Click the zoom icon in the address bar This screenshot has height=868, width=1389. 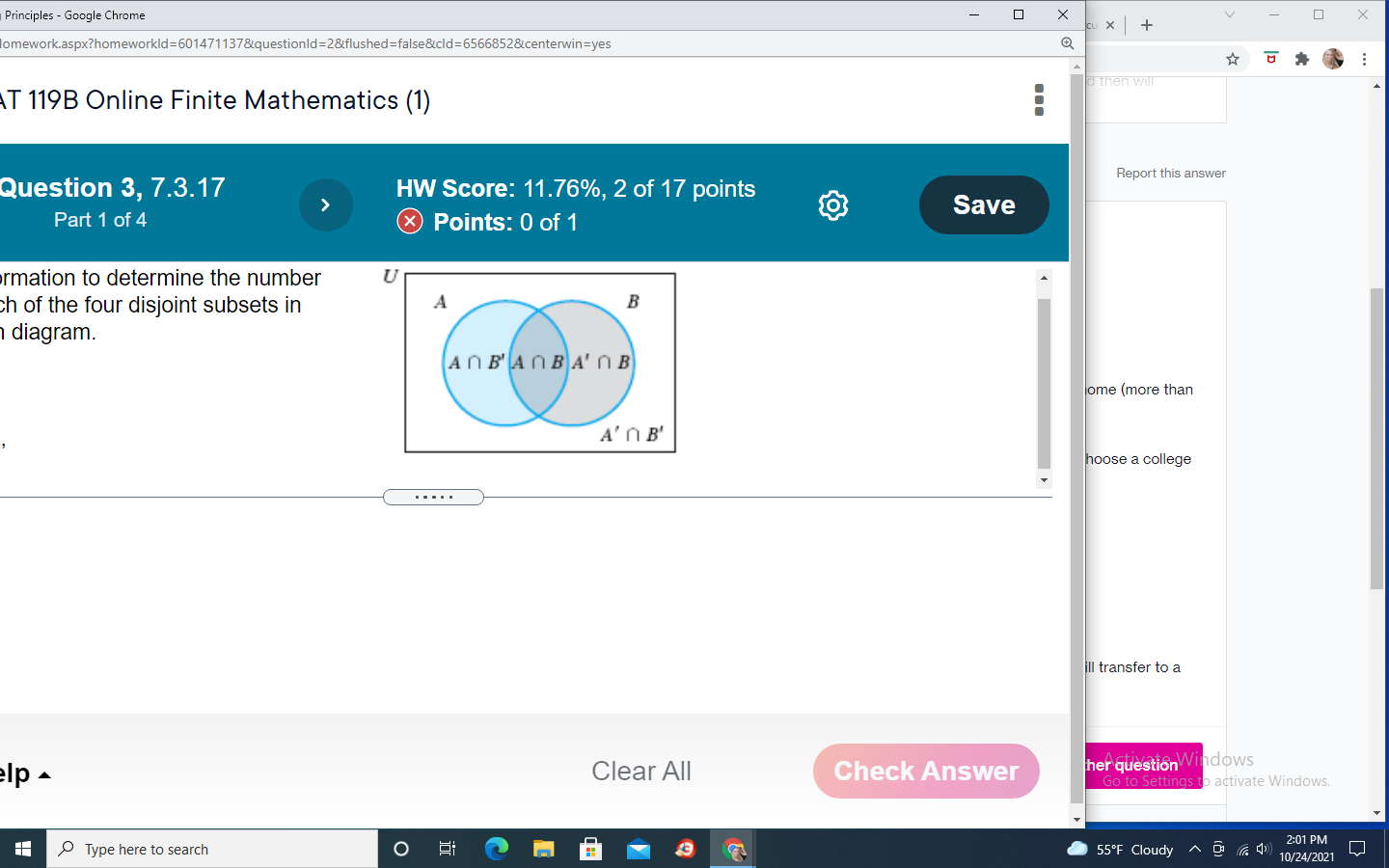click(1067, 43)
